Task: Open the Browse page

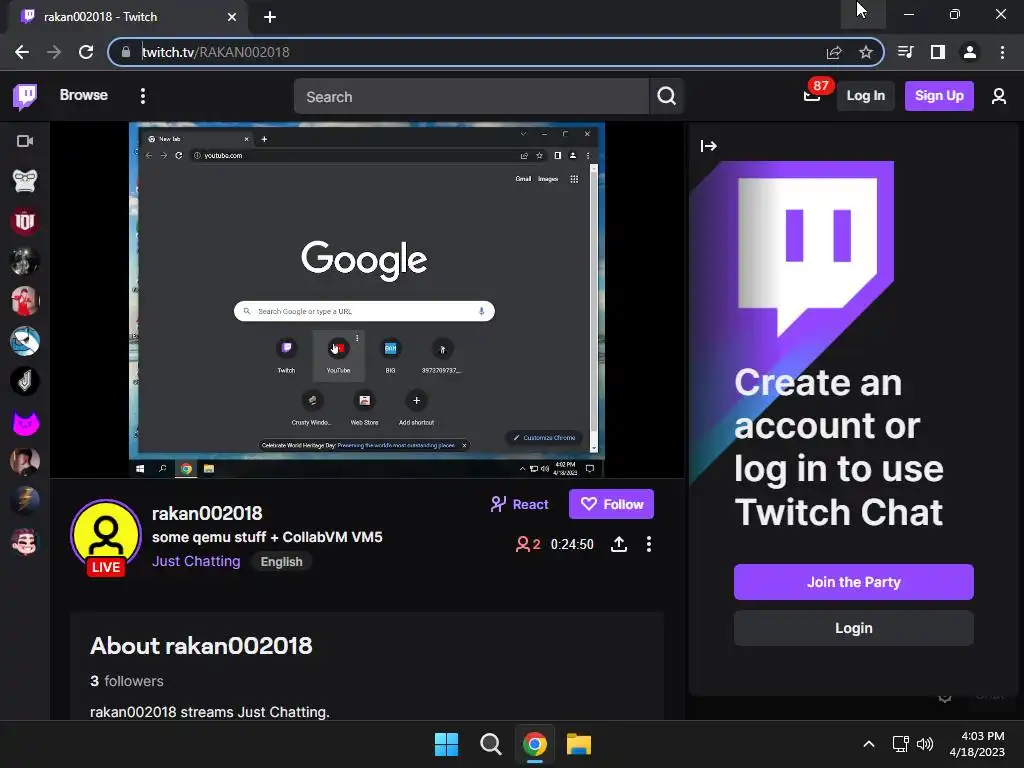Action: click(84, 95)
